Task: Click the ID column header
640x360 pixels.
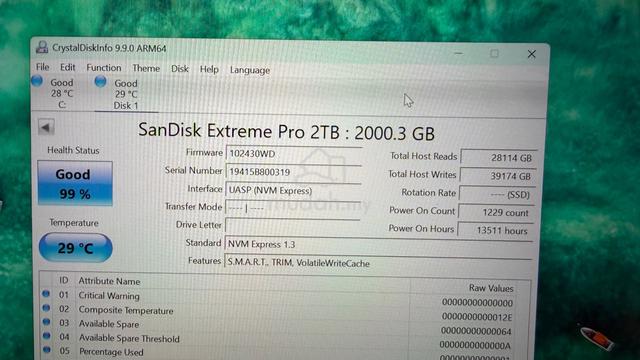Action: click(63, 280)
